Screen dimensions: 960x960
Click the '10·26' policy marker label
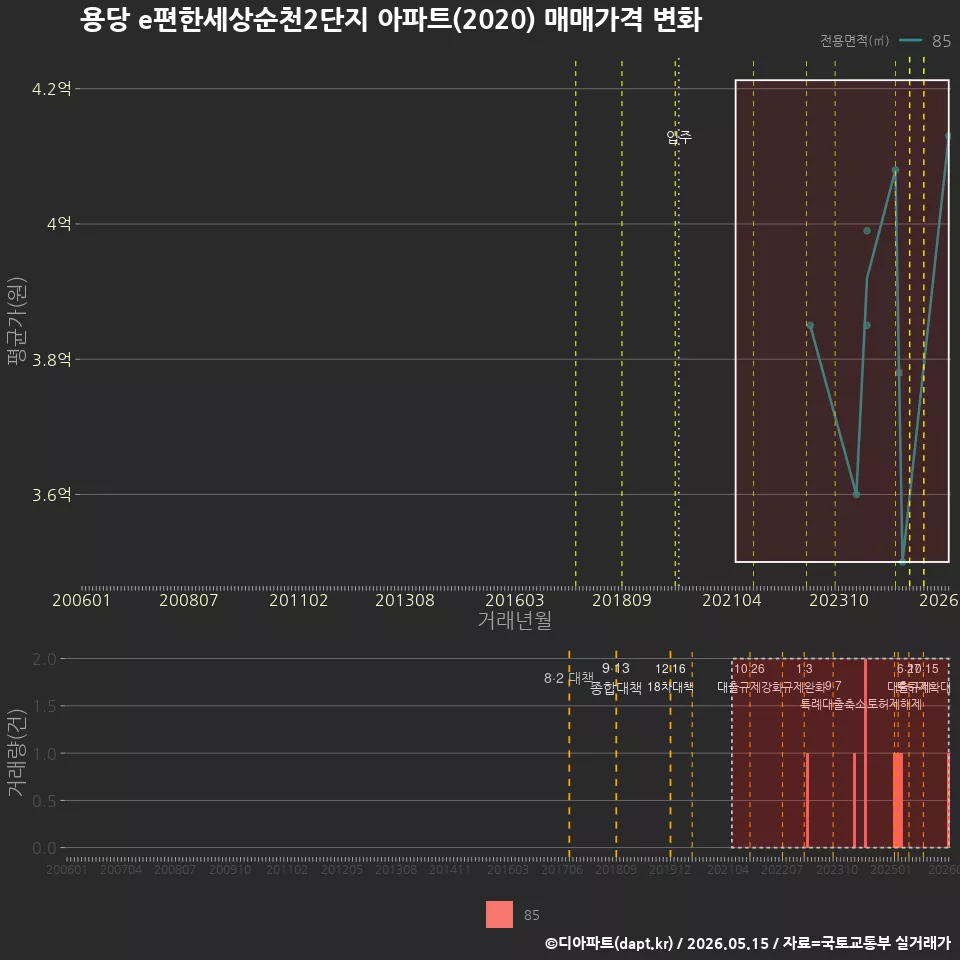[749, 669]
